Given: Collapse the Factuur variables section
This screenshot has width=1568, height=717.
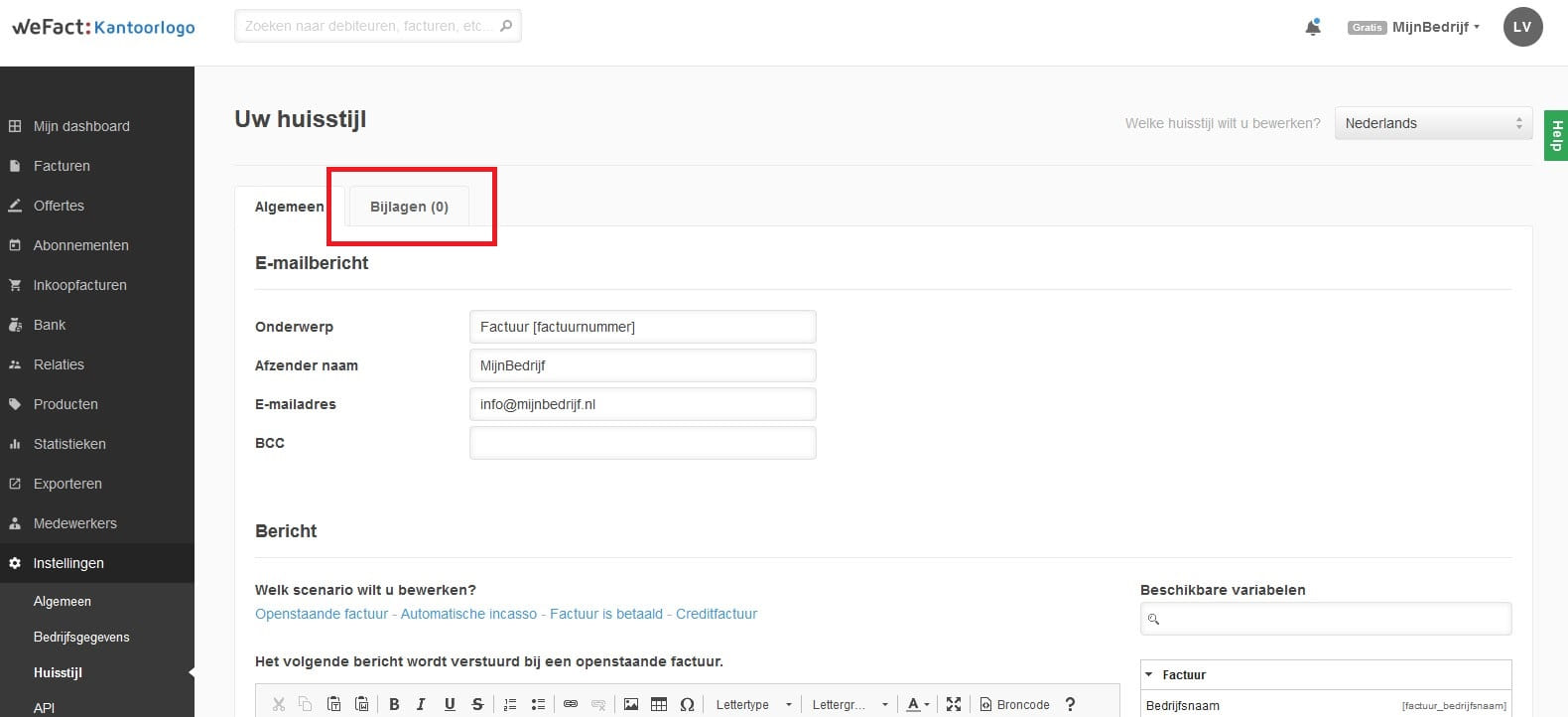Looking at the screenshot, I should point(1149,674).
